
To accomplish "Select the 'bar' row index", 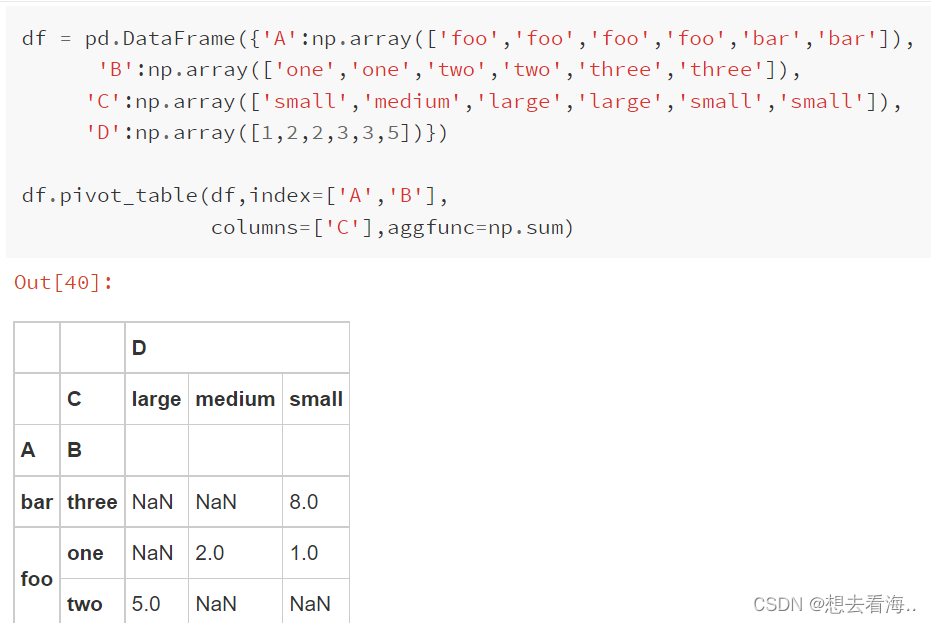I will (37, 502).
